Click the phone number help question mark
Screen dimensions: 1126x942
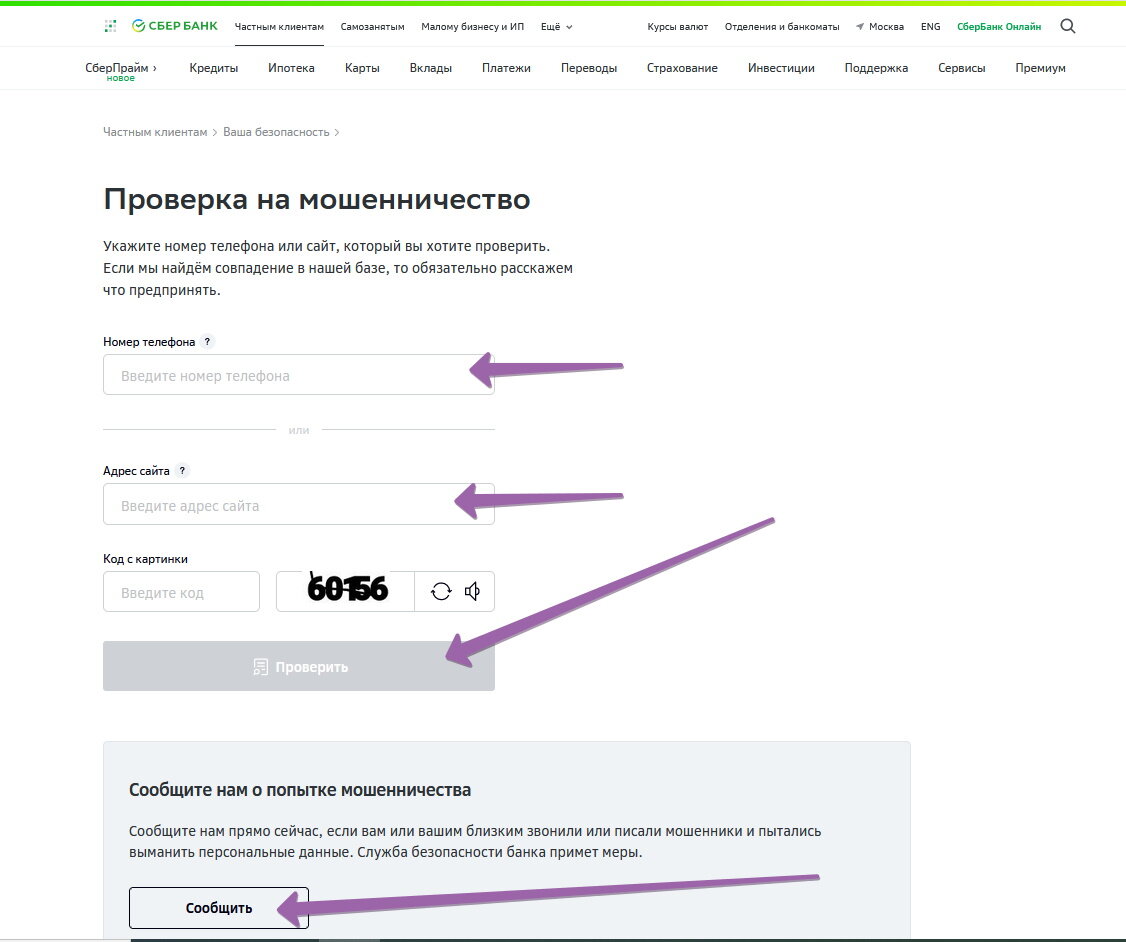[x=208, y=342]
